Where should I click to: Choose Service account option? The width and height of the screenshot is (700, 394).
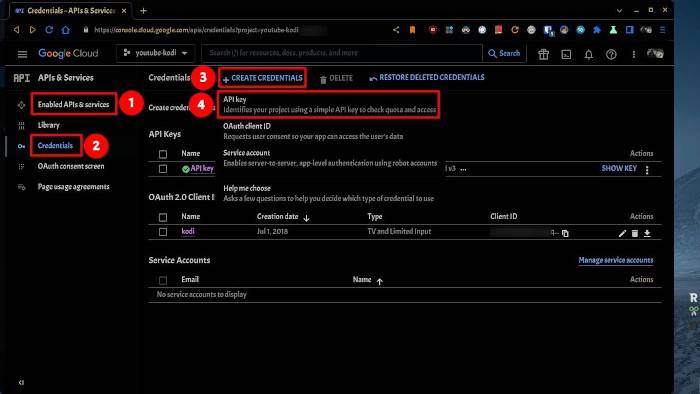330,158
